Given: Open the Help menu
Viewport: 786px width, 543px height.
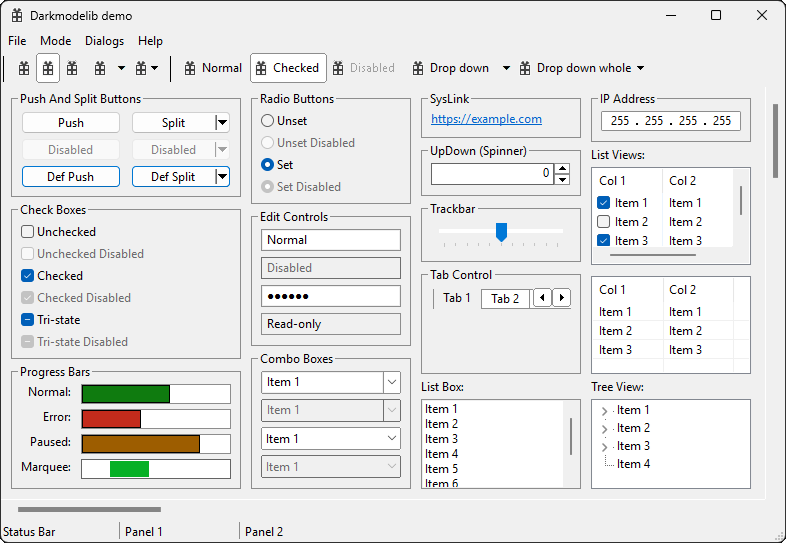Looking at the screenshot, I should pyautogui.click(x=150, y=41).
